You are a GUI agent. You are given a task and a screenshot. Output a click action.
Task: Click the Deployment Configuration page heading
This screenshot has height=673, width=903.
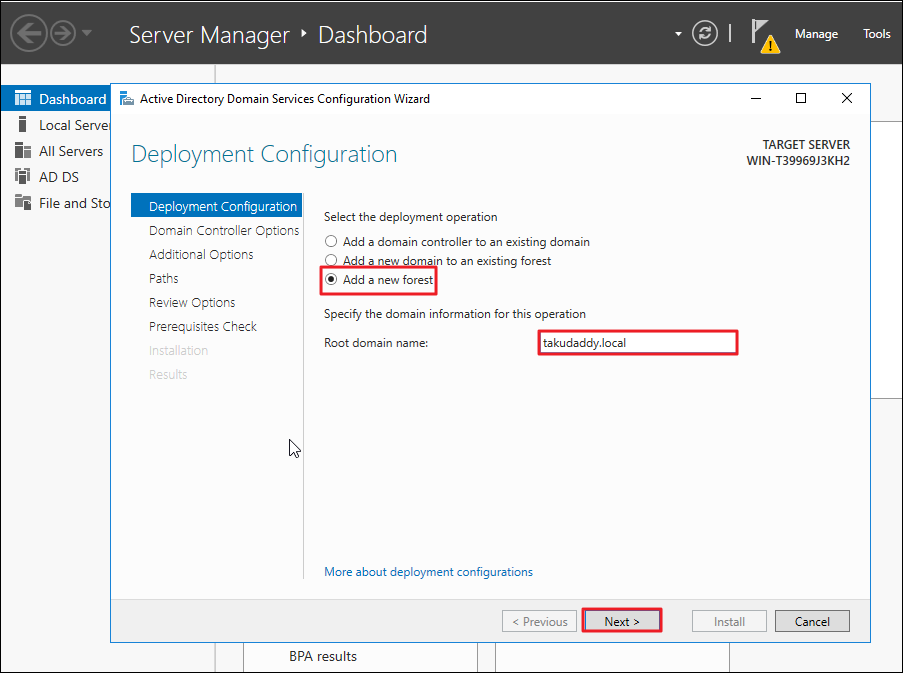264,154
